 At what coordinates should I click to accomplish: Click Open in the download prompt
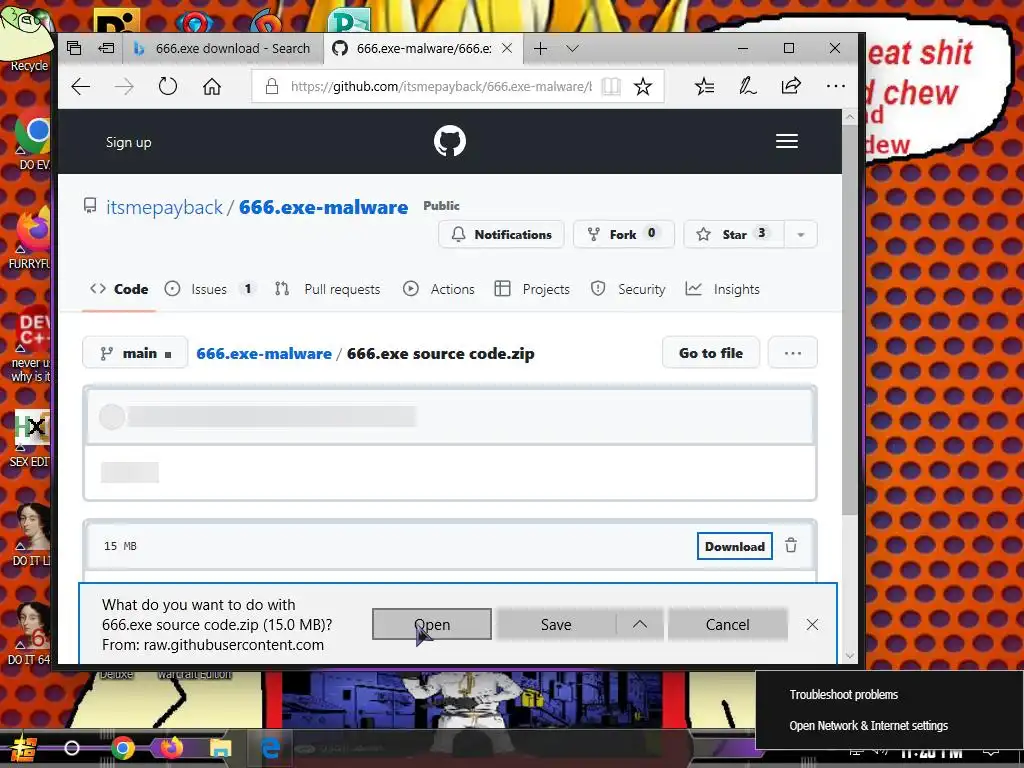tap(432, 624)
